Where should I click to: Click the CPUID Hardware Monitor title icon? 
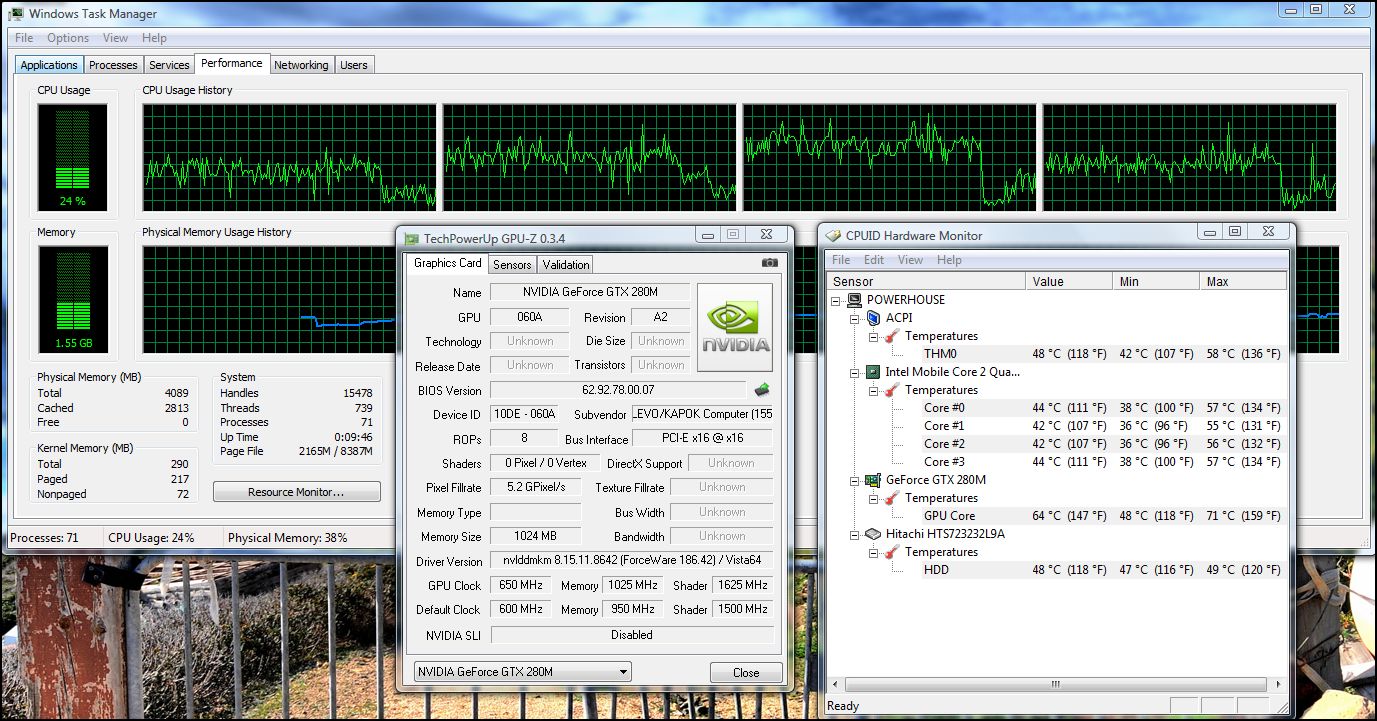pos(833,236)
